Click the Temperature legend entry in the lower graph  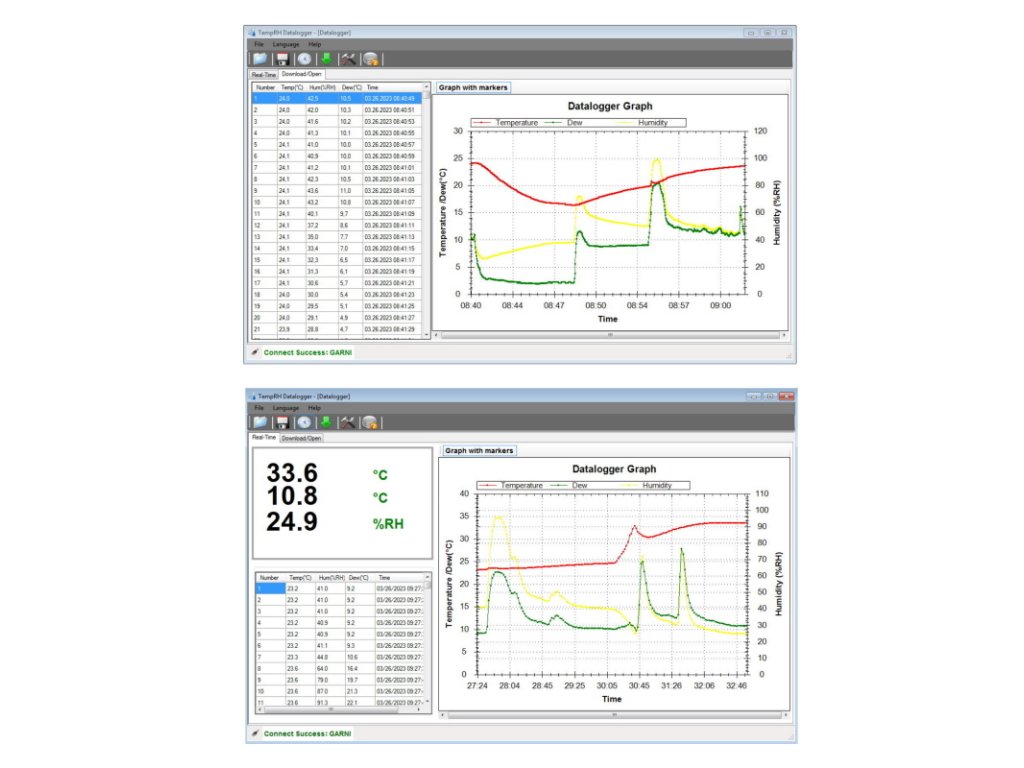[513, 485]
